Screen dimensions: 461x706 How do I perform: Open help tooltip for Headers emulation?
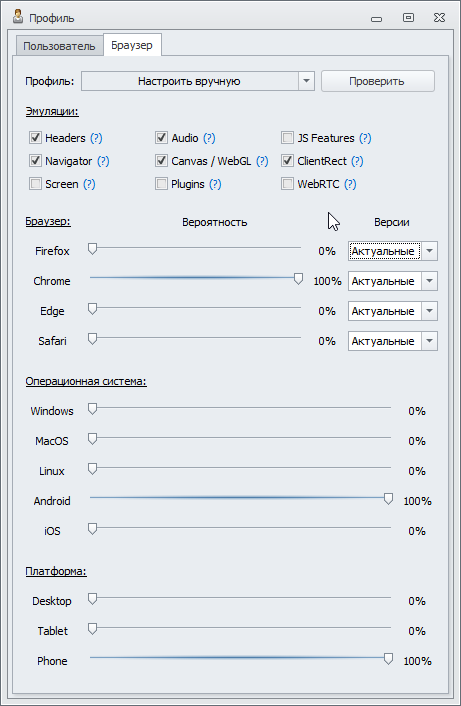click(x=96, y=138)
